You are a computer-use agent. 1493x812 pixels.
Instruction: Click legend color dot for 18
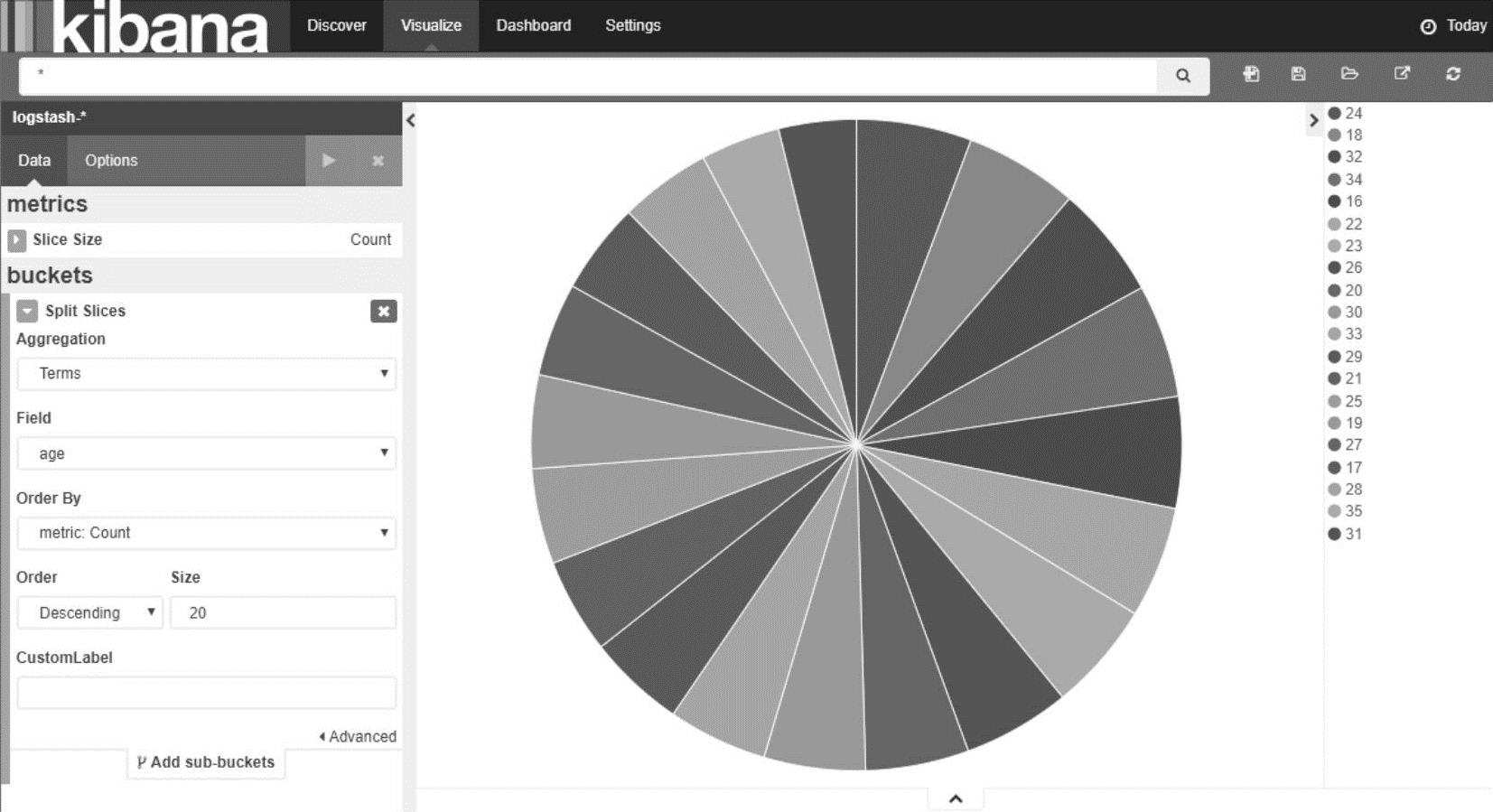pos(1334,135)
